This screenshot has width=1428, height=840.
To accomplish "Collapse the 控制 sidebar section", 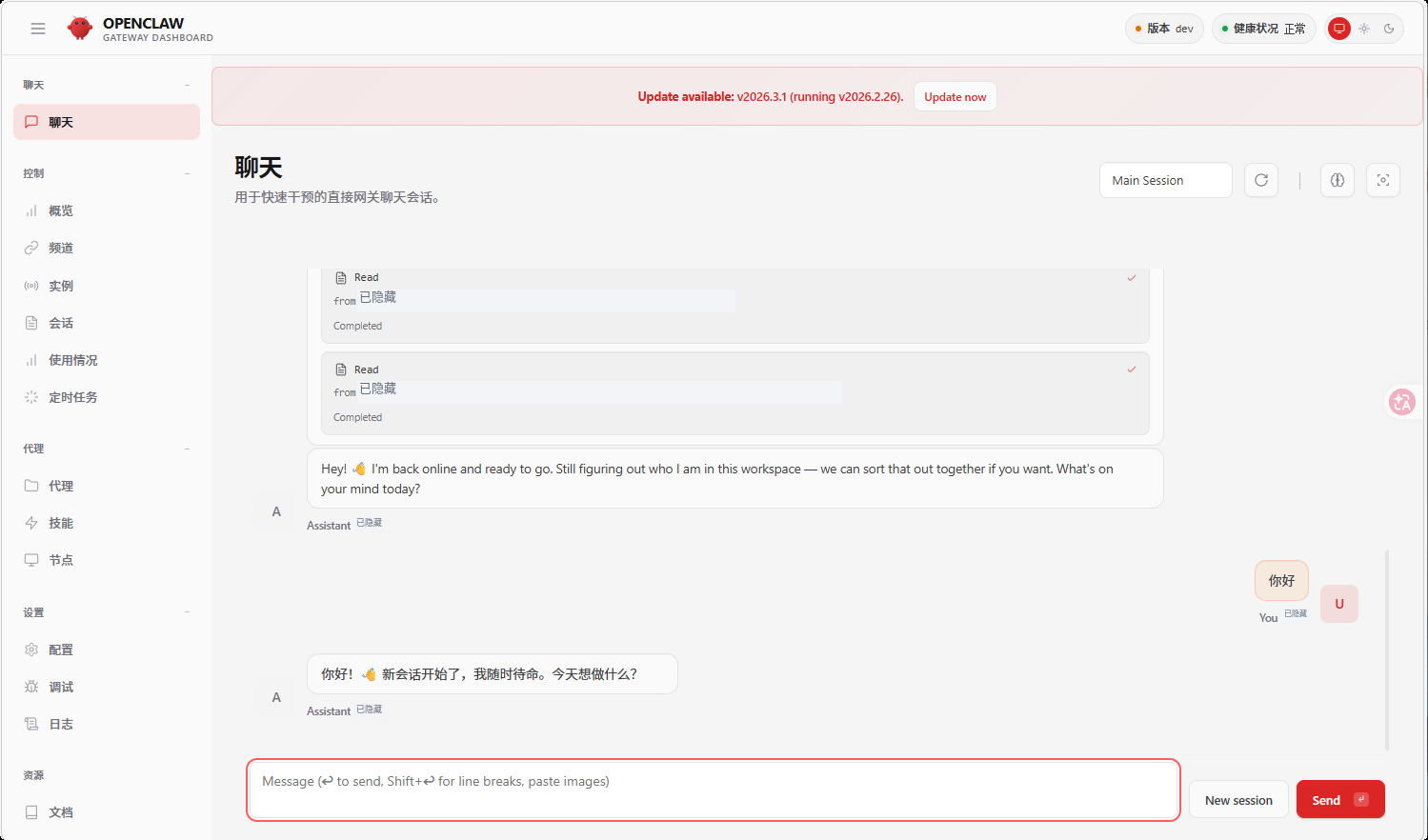I will pos(107,173).
